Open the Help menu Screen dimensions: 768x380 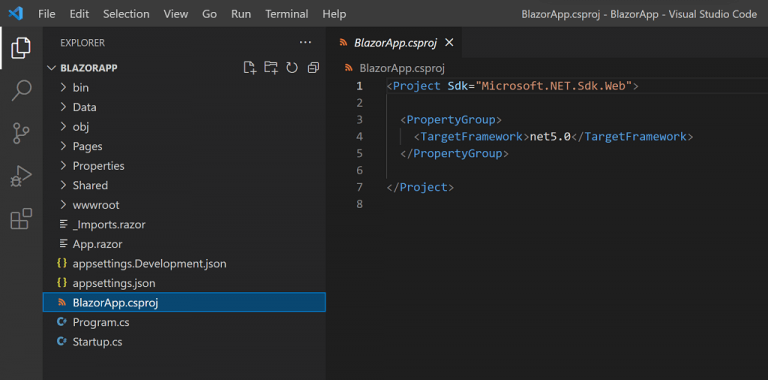[334, 14]
